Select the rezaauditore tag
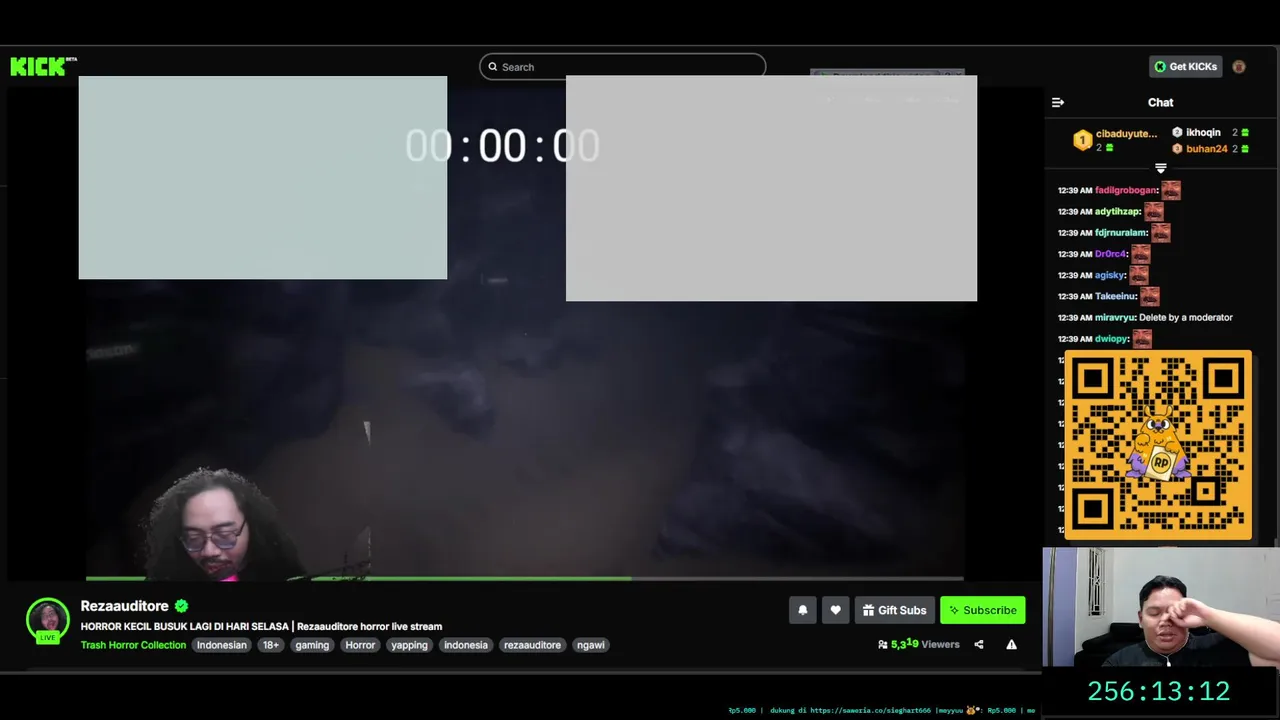Screen dimensions: 1280x720 pos(532,645)
